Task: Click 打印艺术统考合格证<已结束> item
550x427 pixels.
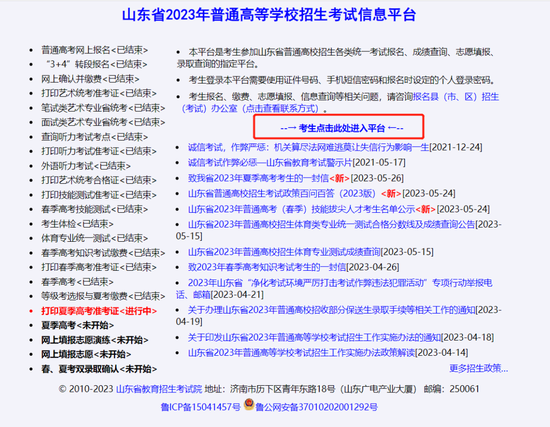Action: [x=99, y=180]
